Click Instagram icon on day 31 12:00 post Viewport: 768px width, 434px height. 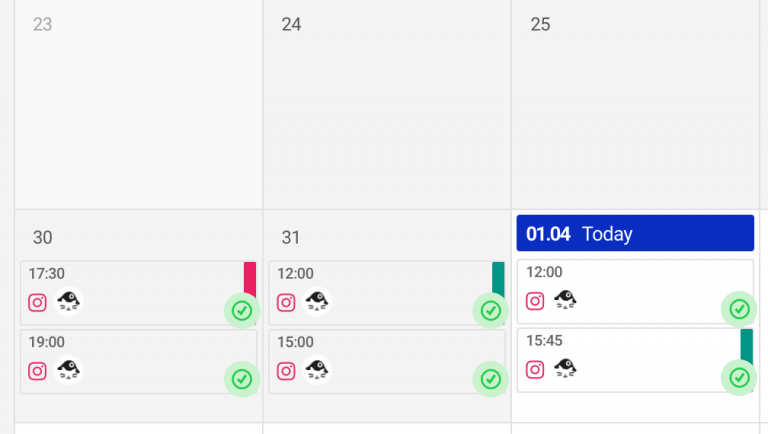click(x=286, y=302)
